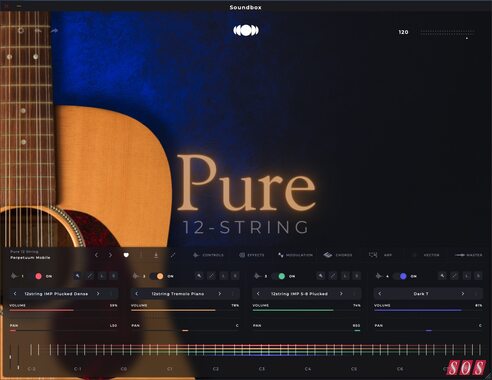Toggle layer 3 green ON switch
This screenshot has height=380, width=492.
pos(278,276)
